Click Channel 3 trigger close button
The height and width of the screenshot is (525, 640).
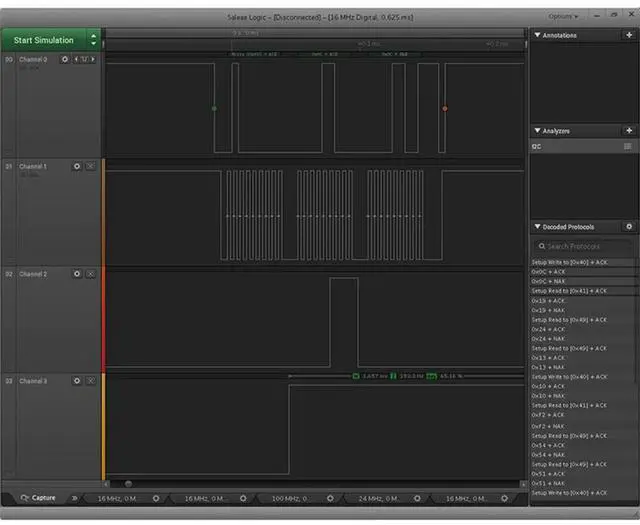90,381
